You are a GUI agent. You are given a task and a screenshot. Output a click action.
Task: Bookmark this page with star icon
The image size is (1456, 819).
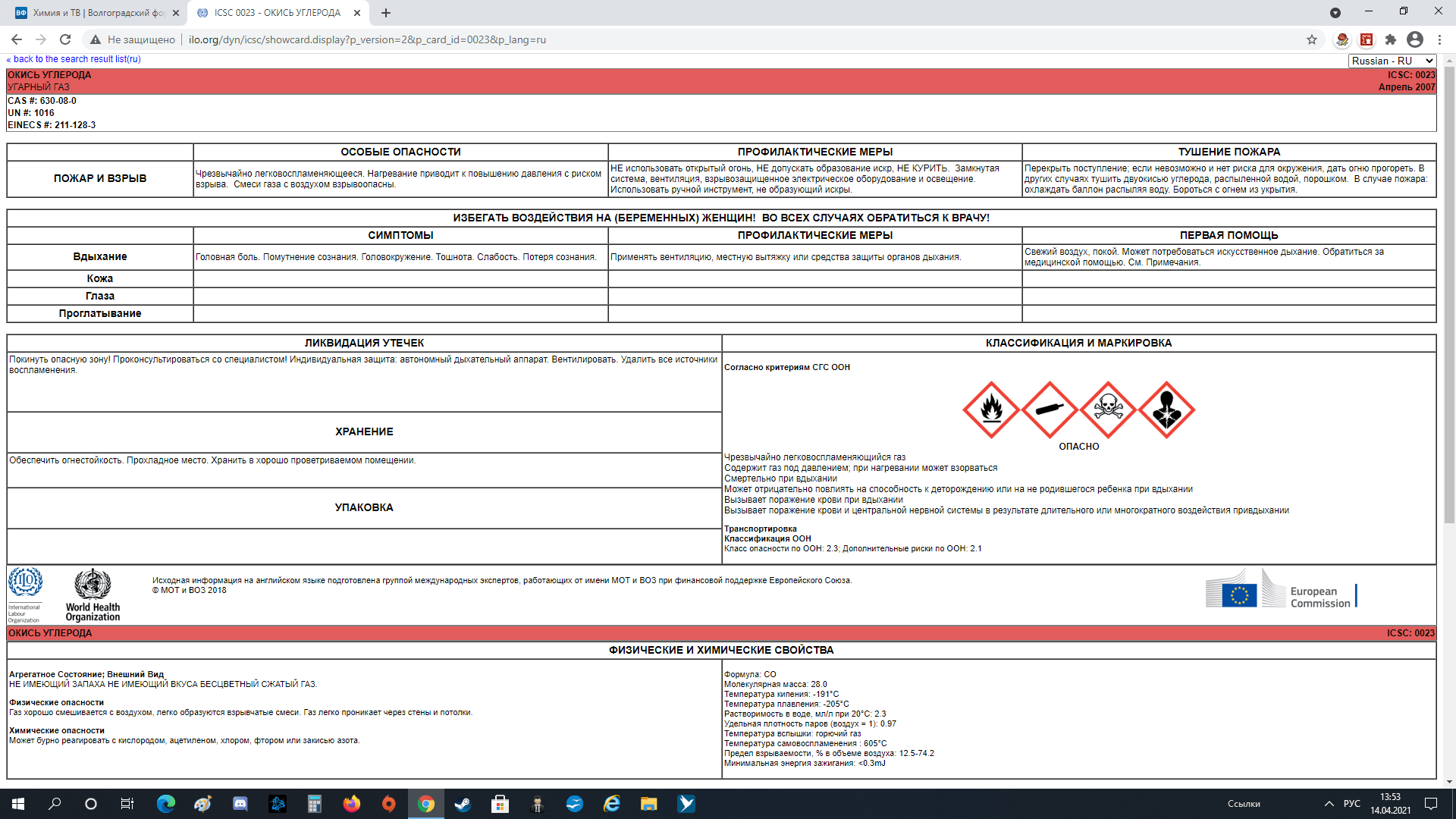[1311, 39]
